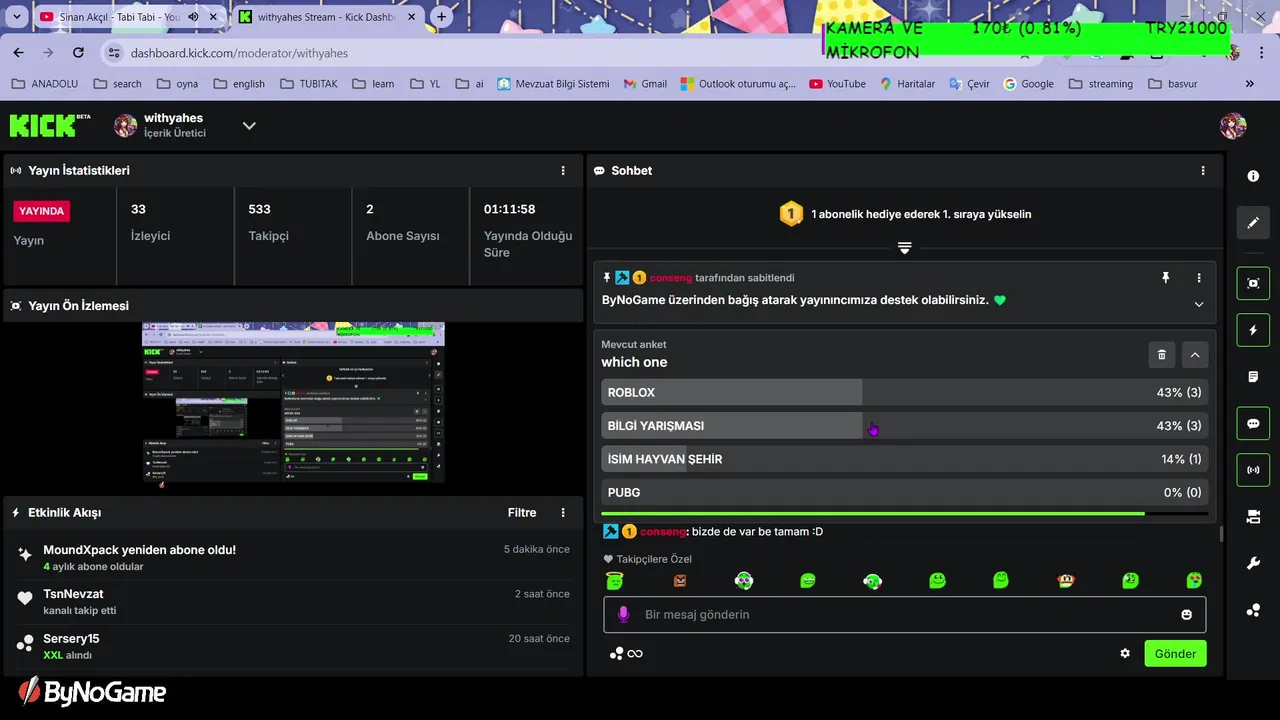Select the mushroom-hat emote
1280x720 pixels.
tap(1066, 580)
